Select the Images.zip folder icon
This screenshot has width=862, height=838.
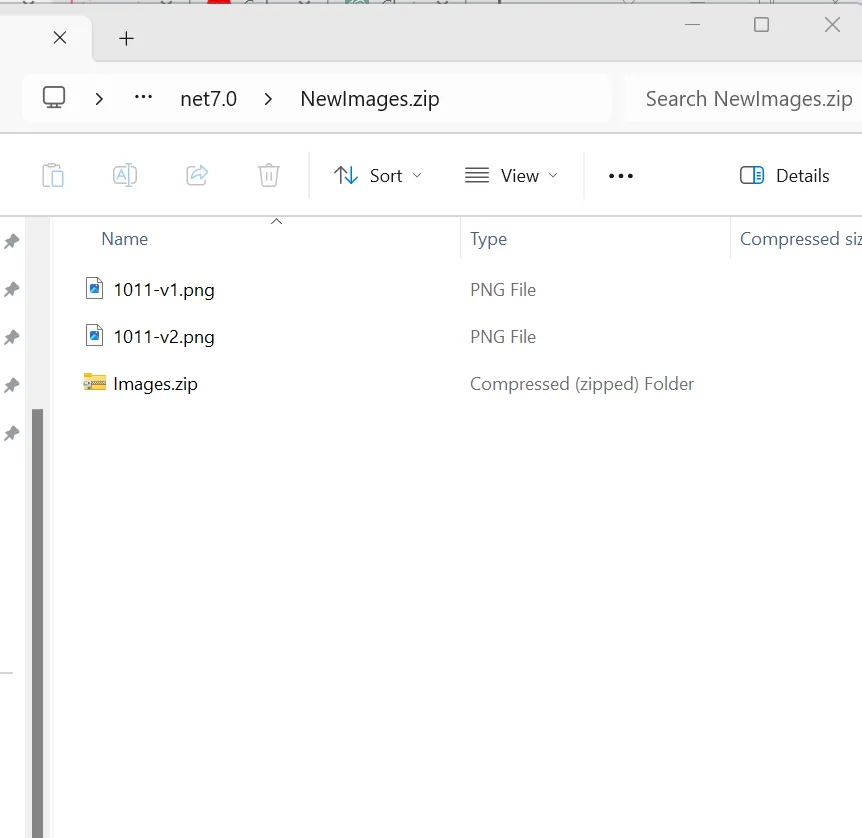tap(95, 383)
